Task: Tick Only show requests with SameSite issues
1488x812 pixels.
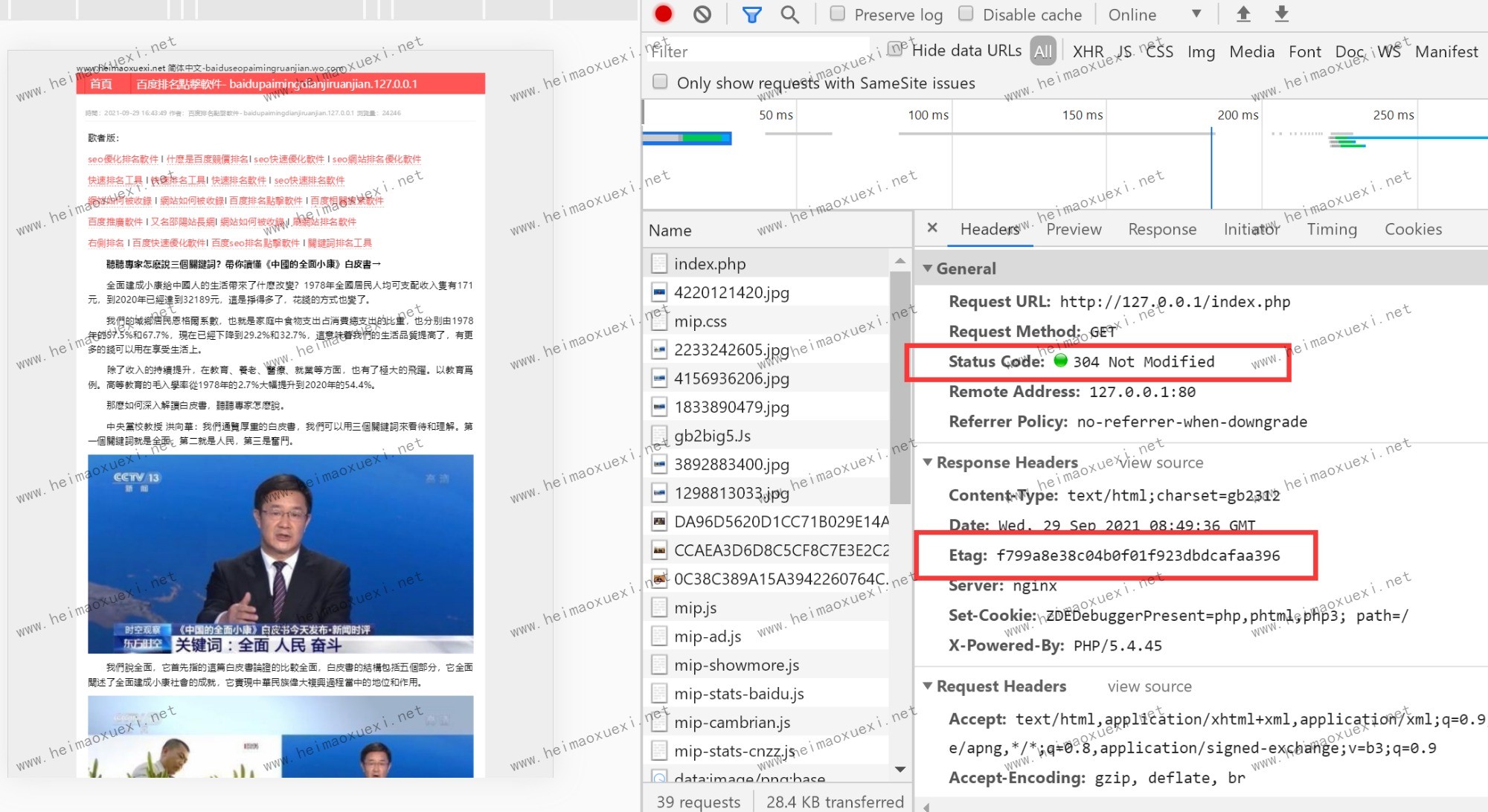Action: (660, 82)
